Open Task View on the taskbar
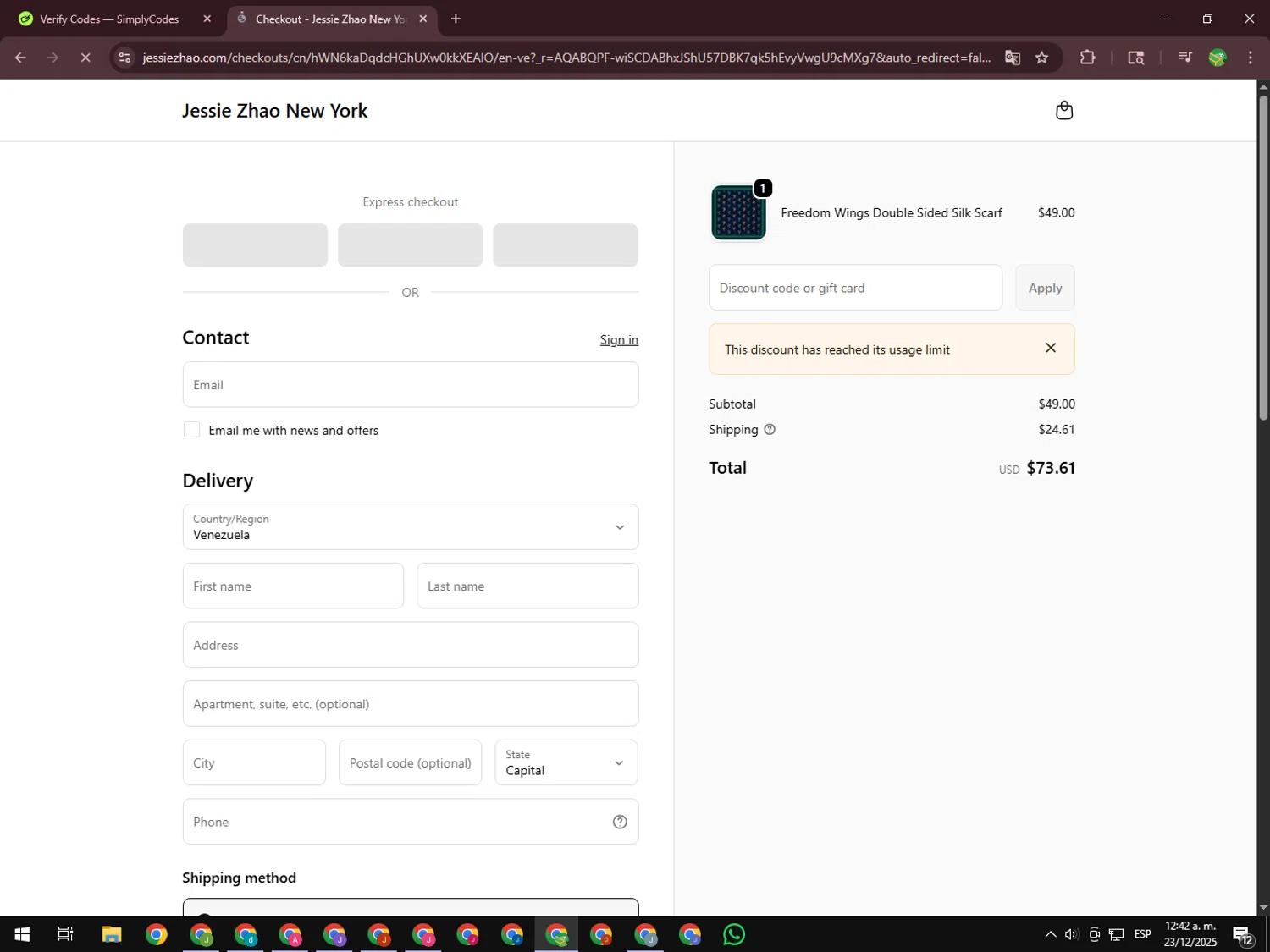 tap(65, 934)
